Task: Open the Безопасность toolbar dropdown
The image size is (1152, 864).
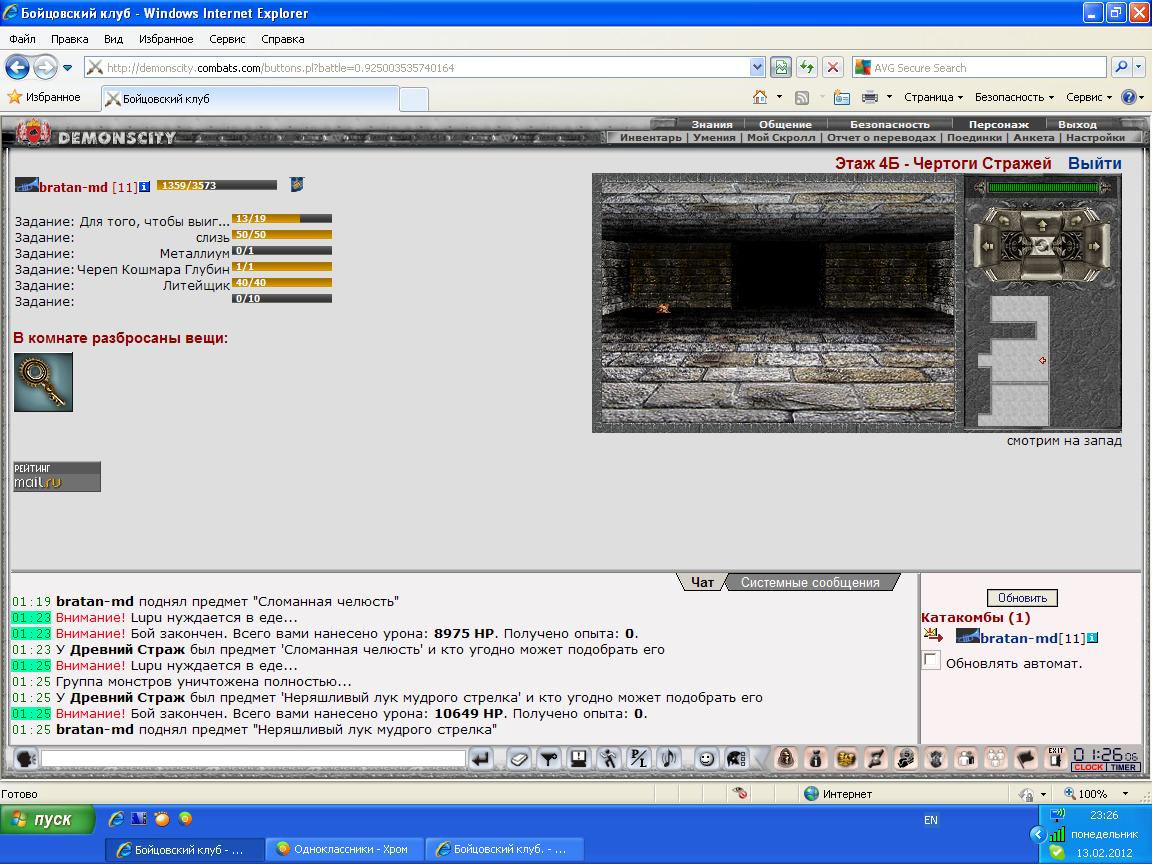Action: [x=1014, y=97]
